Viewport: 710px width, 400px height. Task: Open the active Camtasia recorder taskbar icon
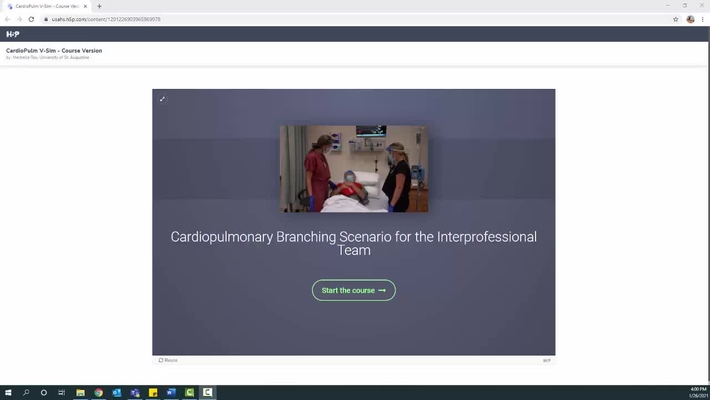207,392
